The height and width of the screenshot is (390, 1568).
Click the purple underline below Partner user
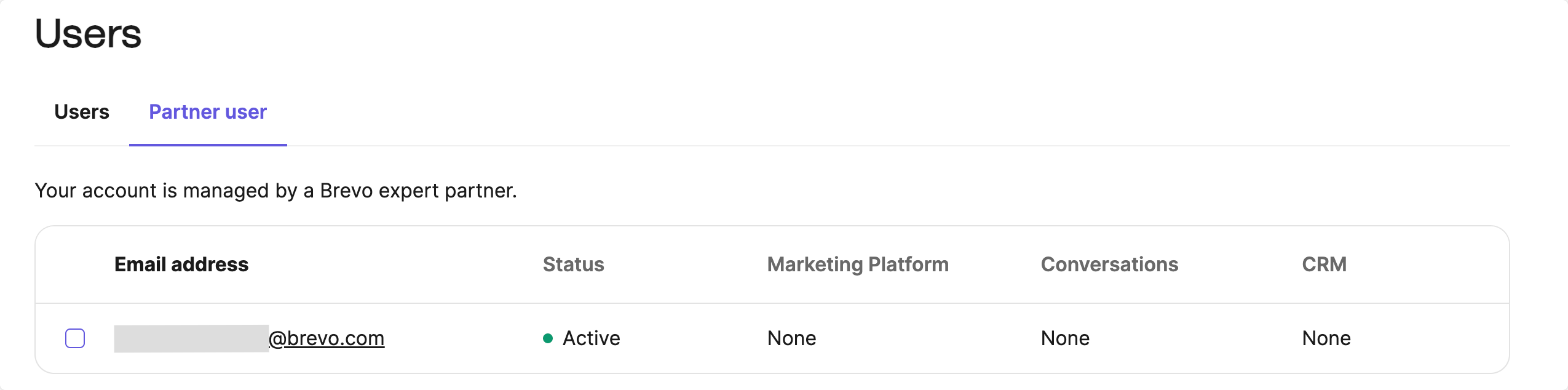click(x=208, y=145)
